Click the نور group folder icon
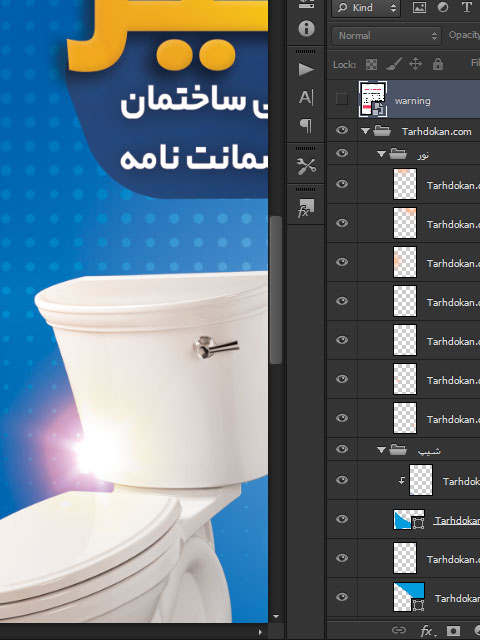The width and height of the screenshot is (480, 640). pyautogui.click(x=398, y=154)
